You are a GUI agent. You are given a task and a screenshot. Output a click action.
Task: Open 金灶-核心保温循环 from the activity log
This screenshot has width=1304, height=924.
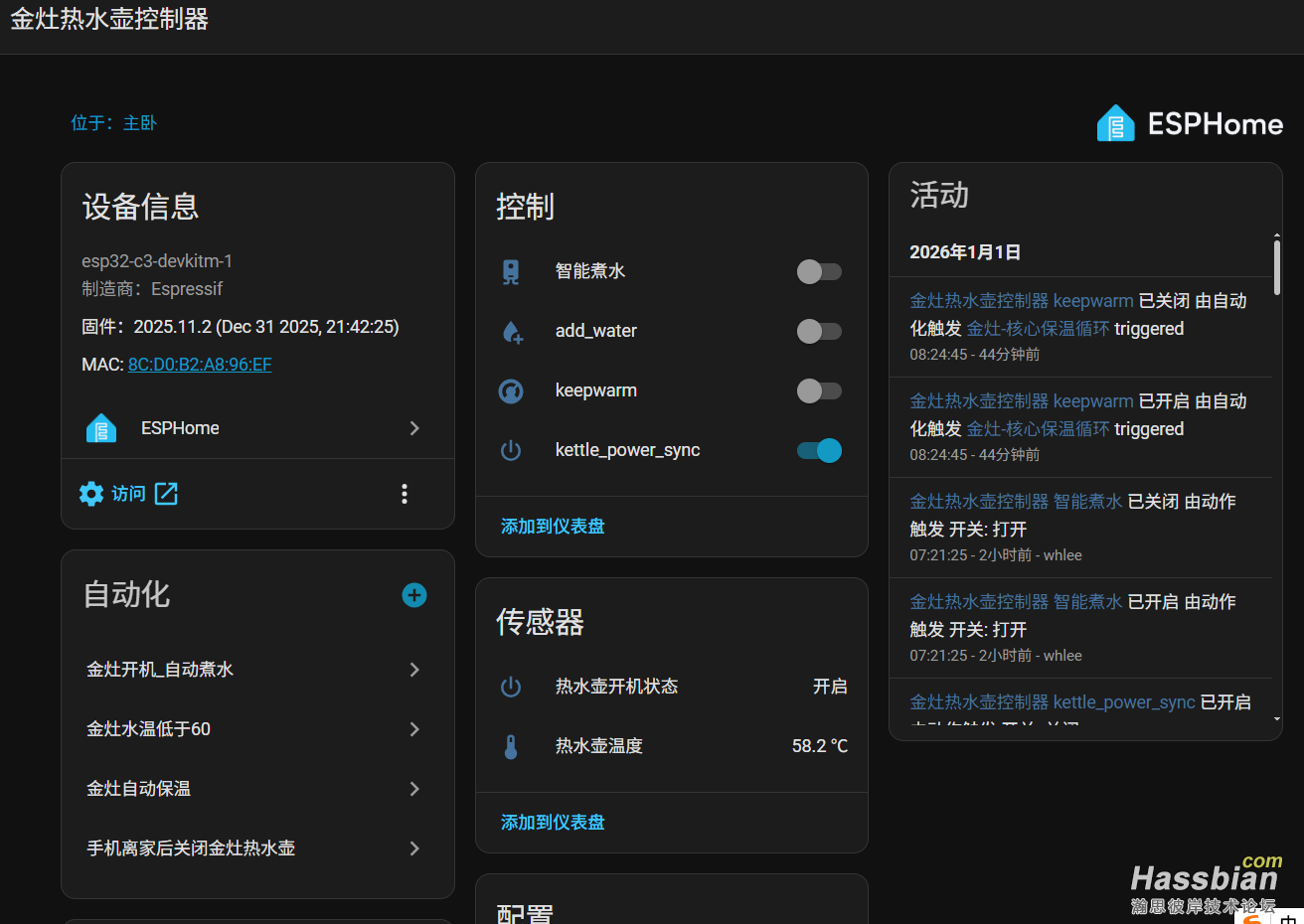pos(1037,328)
